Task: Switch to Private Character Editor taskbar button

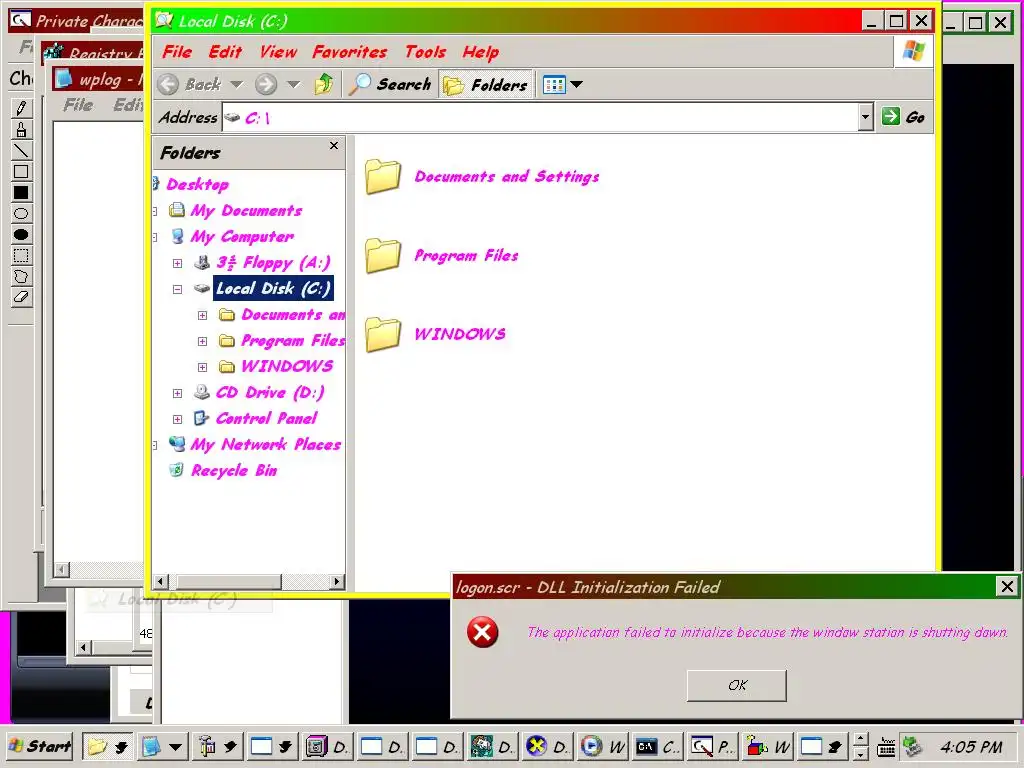Action: (x=712, y=746)
